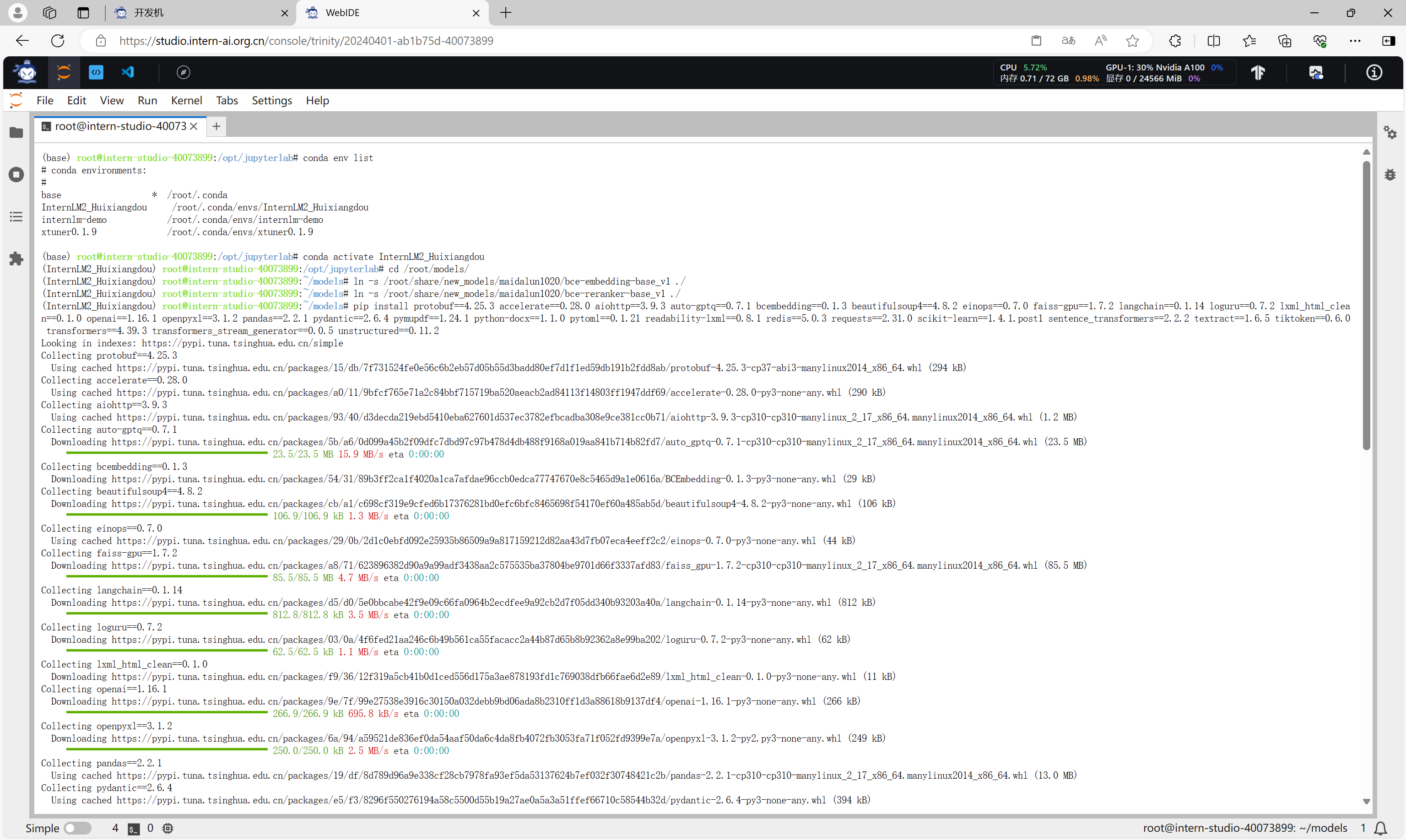
Task: Click the status bar path root@intern-studio-40073899: ~/models
Action: [x=1244, y=828]
